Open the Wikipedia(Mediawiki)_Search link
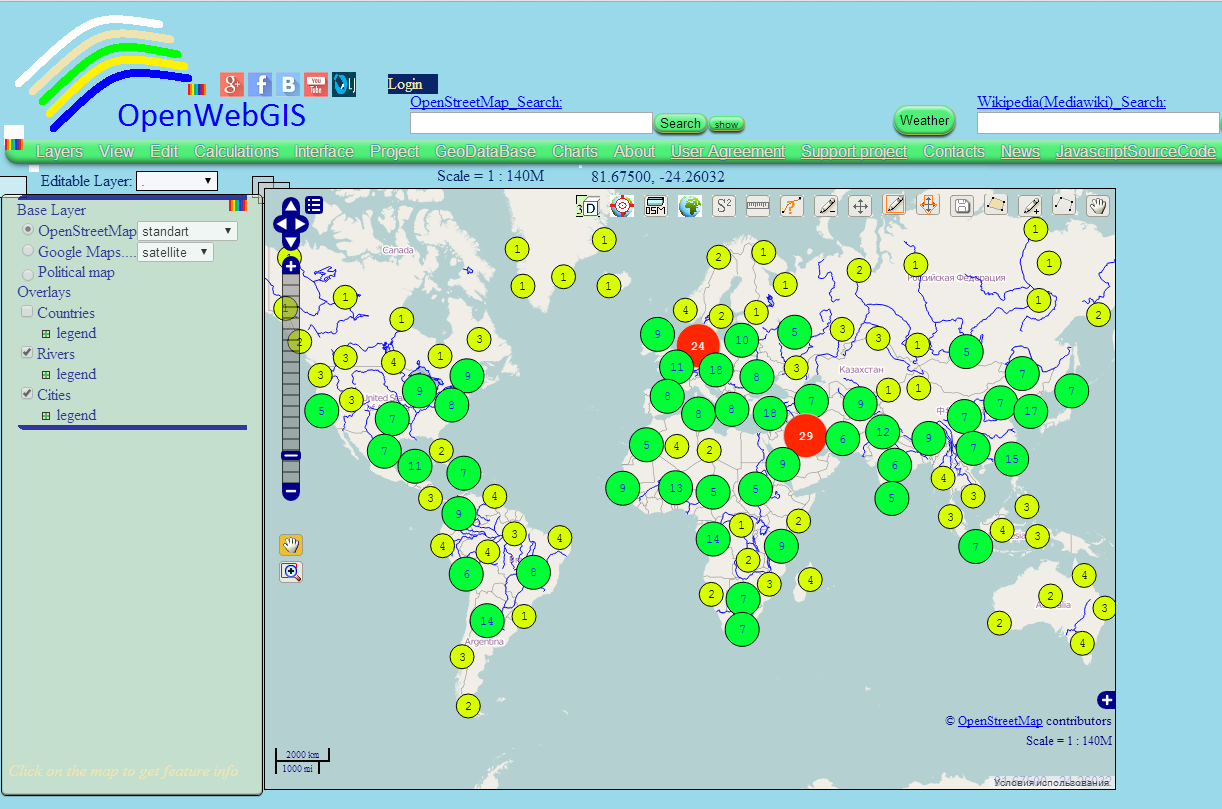Viewport: 1222px width, 809px height. [1073, 102]
